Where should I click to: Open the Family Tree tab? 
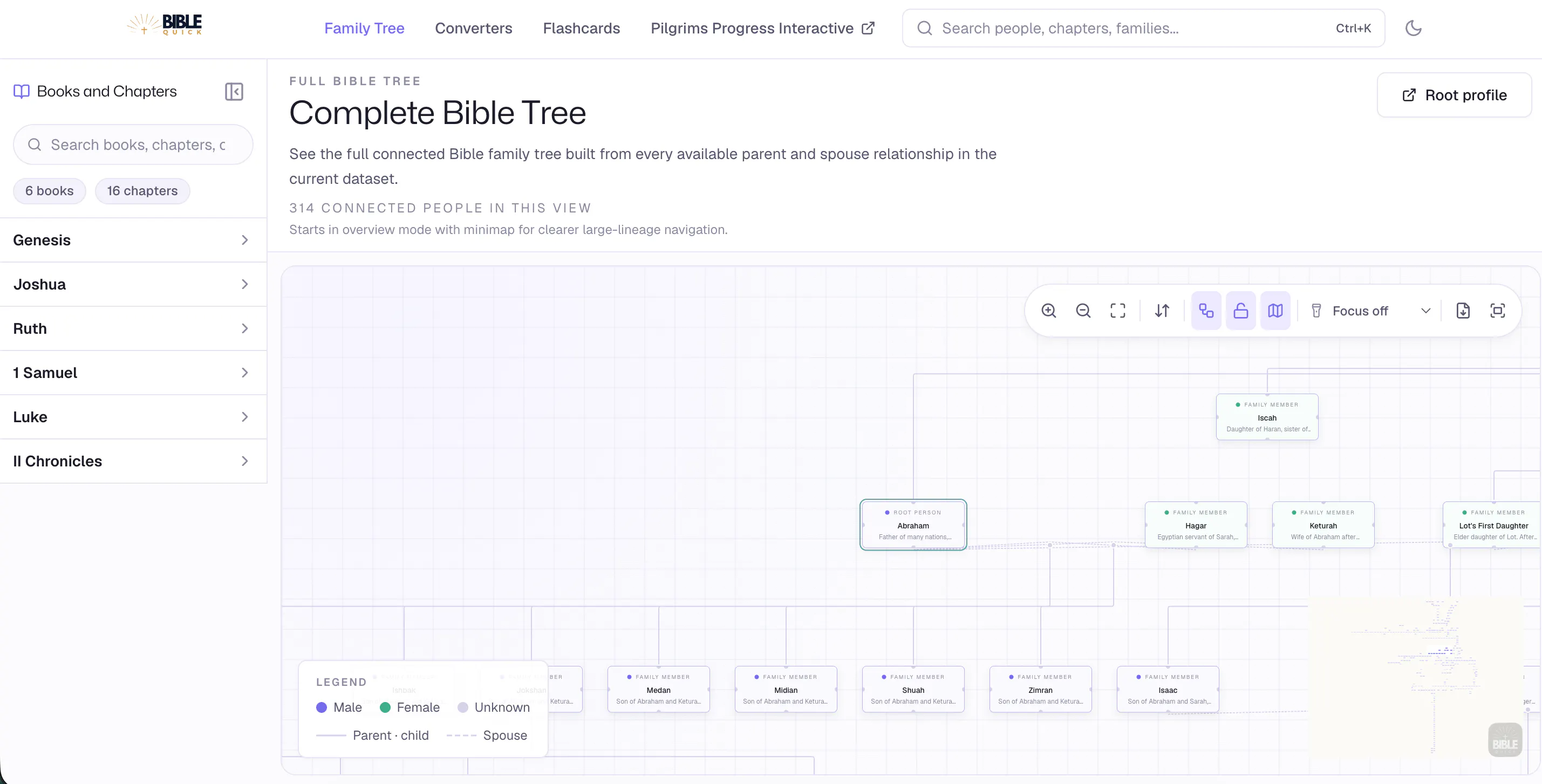click(365, 28)
